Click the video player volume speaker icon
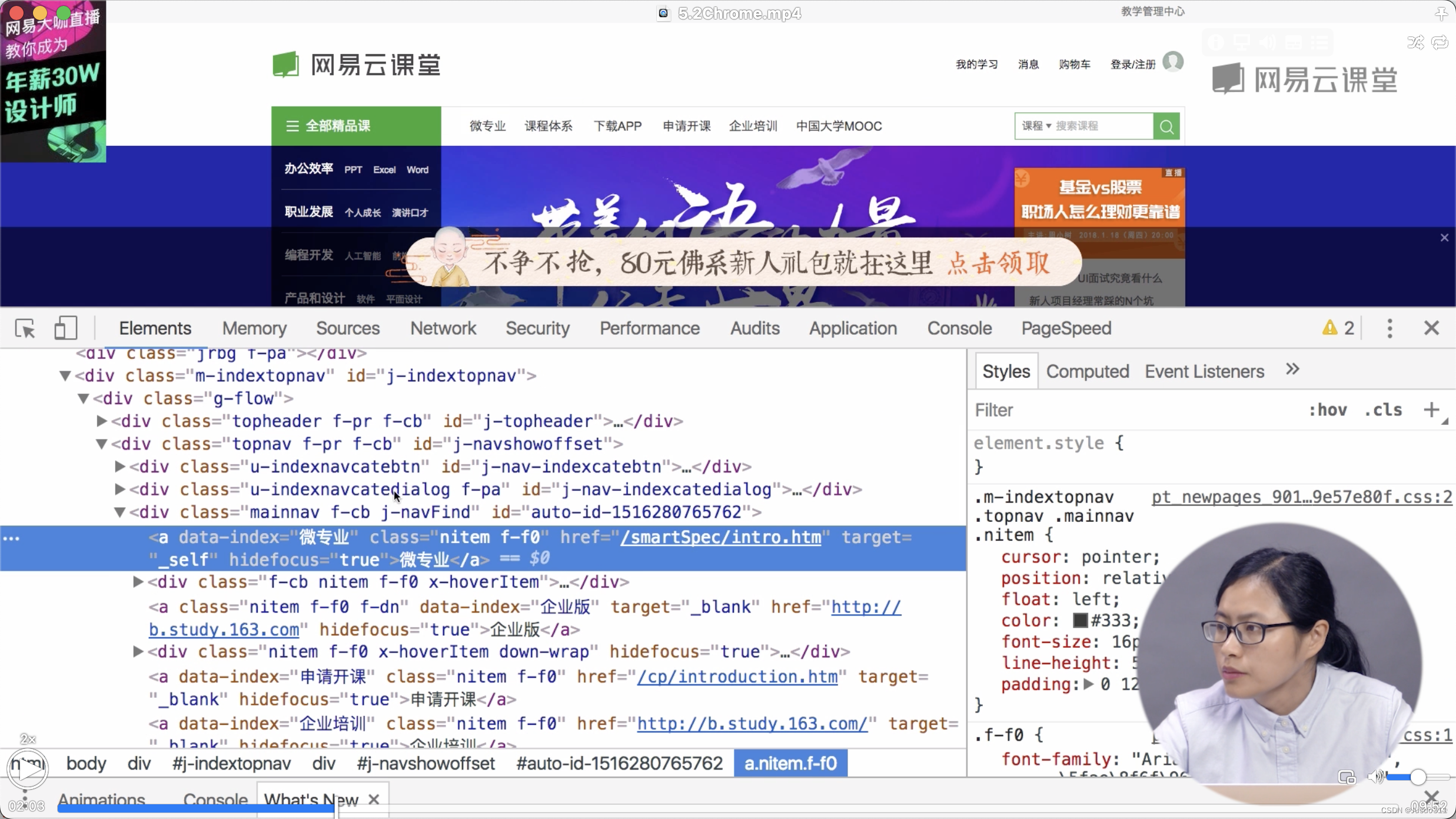 click(x=1375, y=777)
